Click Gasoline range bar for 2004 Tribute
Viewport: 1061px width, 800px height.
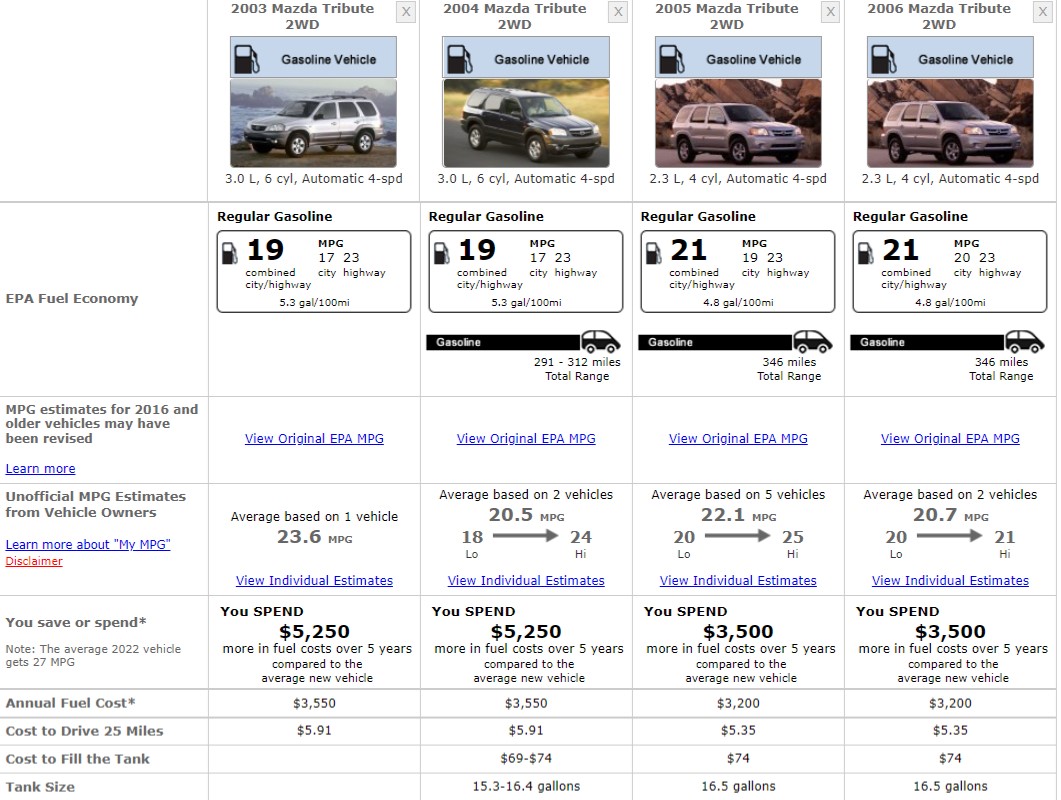point(504,342)
